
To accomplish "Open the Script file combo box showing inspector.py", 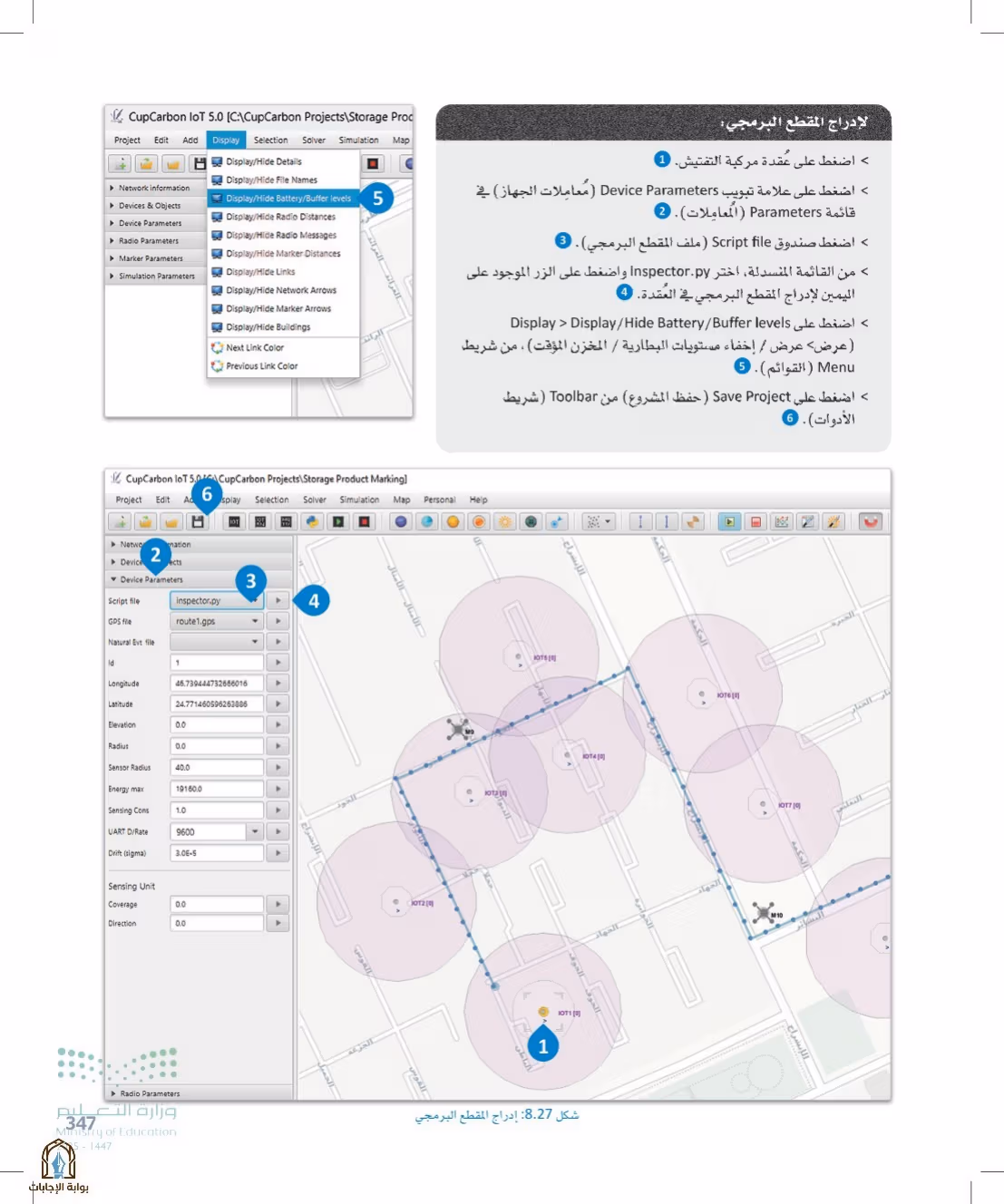I will pos(217,600).
